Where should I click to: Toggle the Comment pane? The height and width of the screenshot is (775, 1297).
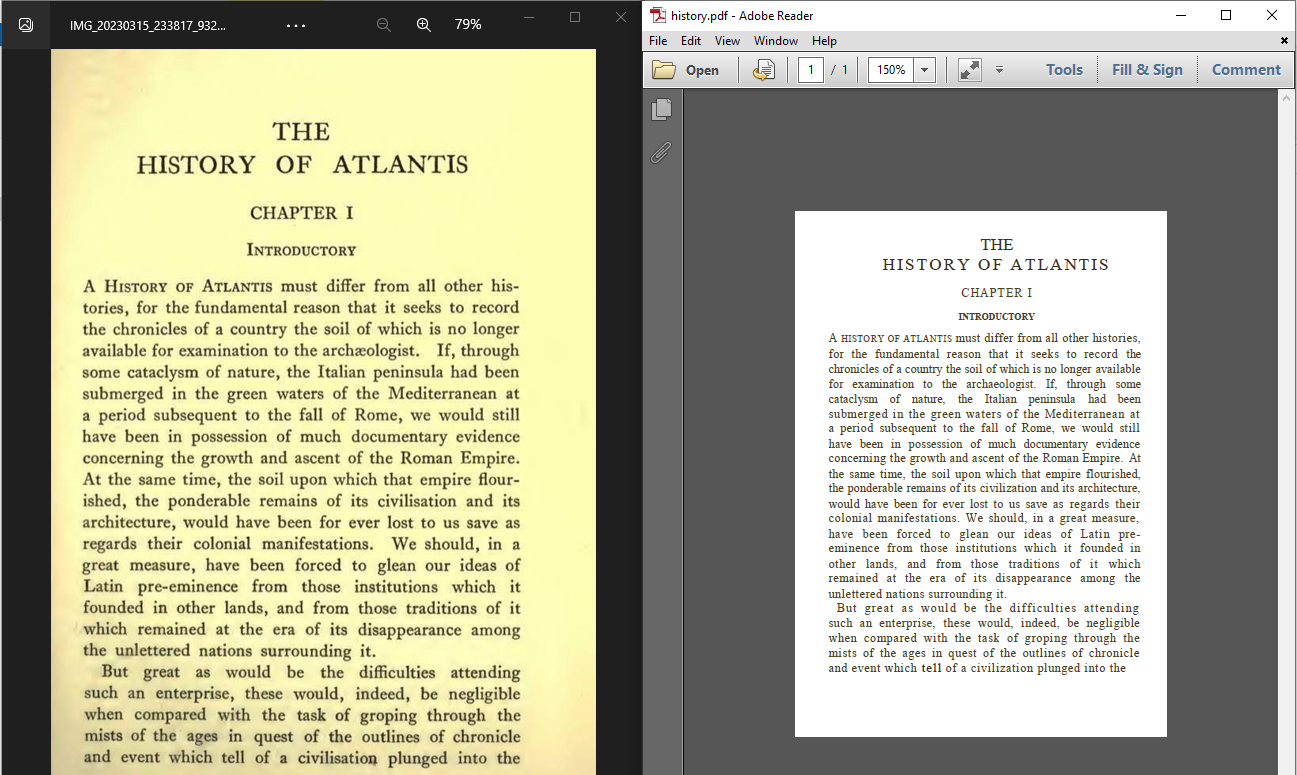coord(1246,70)
